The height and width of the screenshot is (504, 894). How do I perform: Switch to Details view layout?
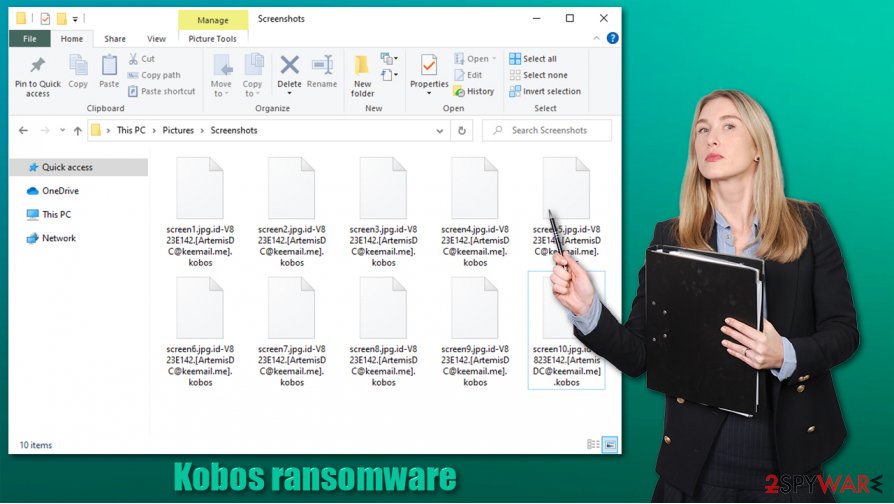pos(593,444)
